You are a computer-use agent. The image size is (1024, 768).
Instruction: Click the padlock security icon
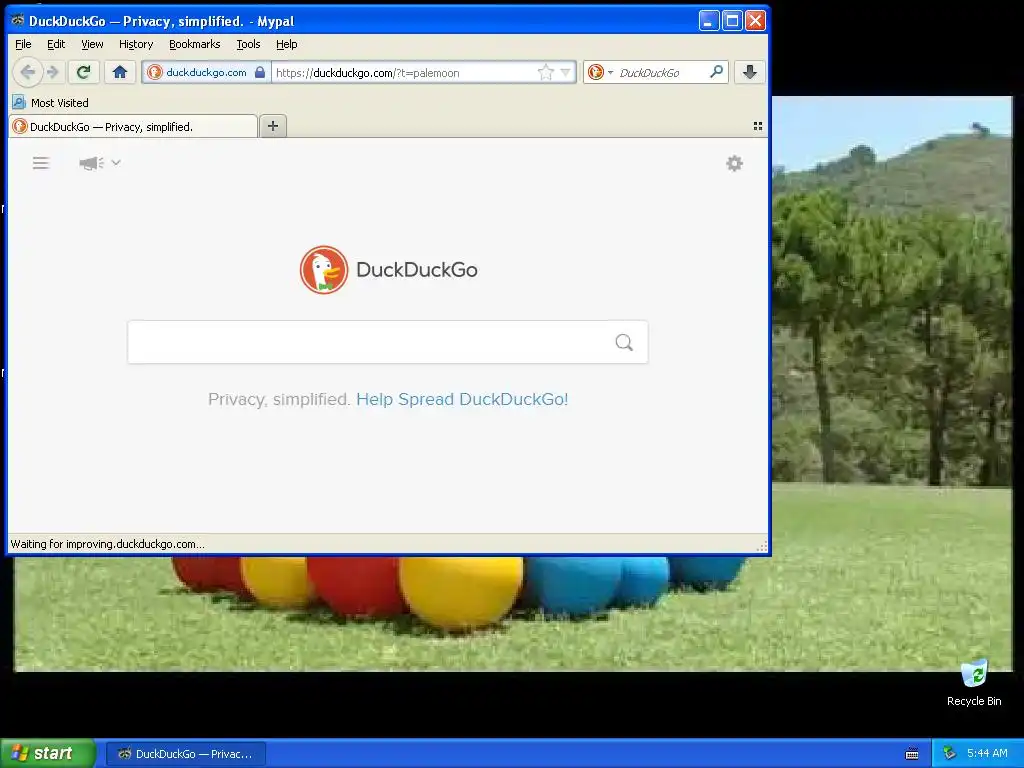[x=260, y=72]
